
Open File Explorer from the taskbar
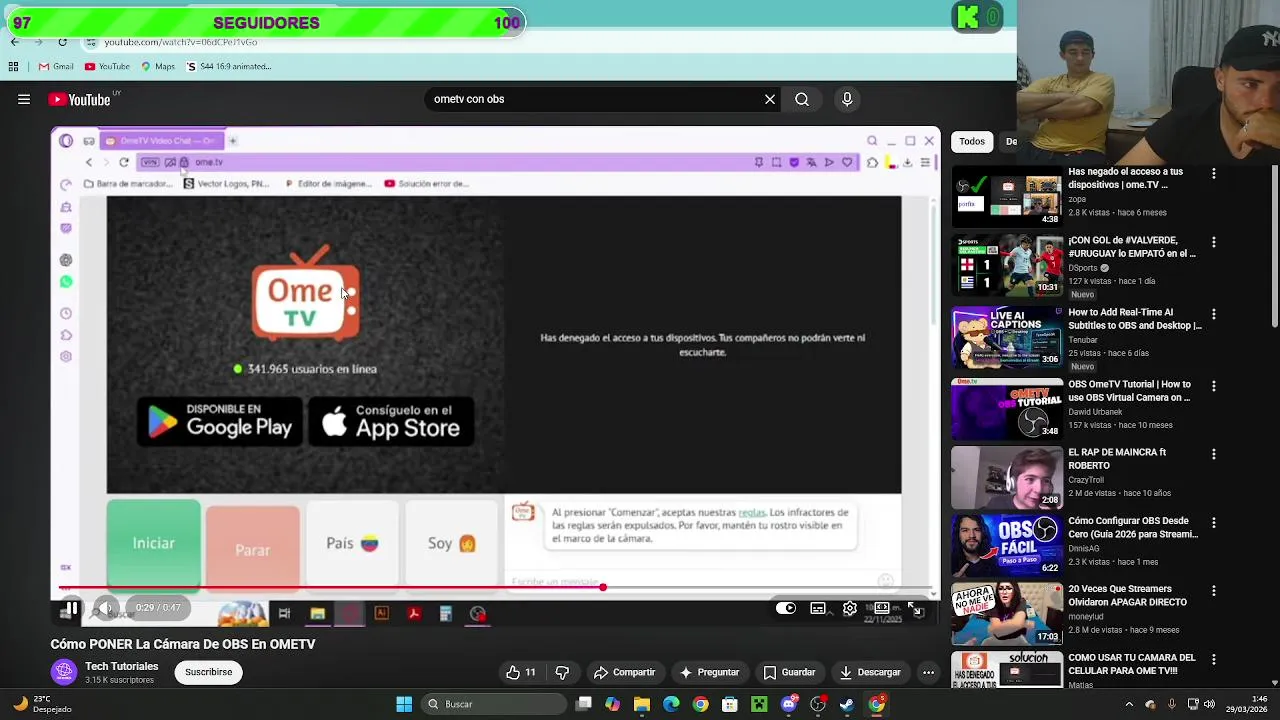pos(642,704)
